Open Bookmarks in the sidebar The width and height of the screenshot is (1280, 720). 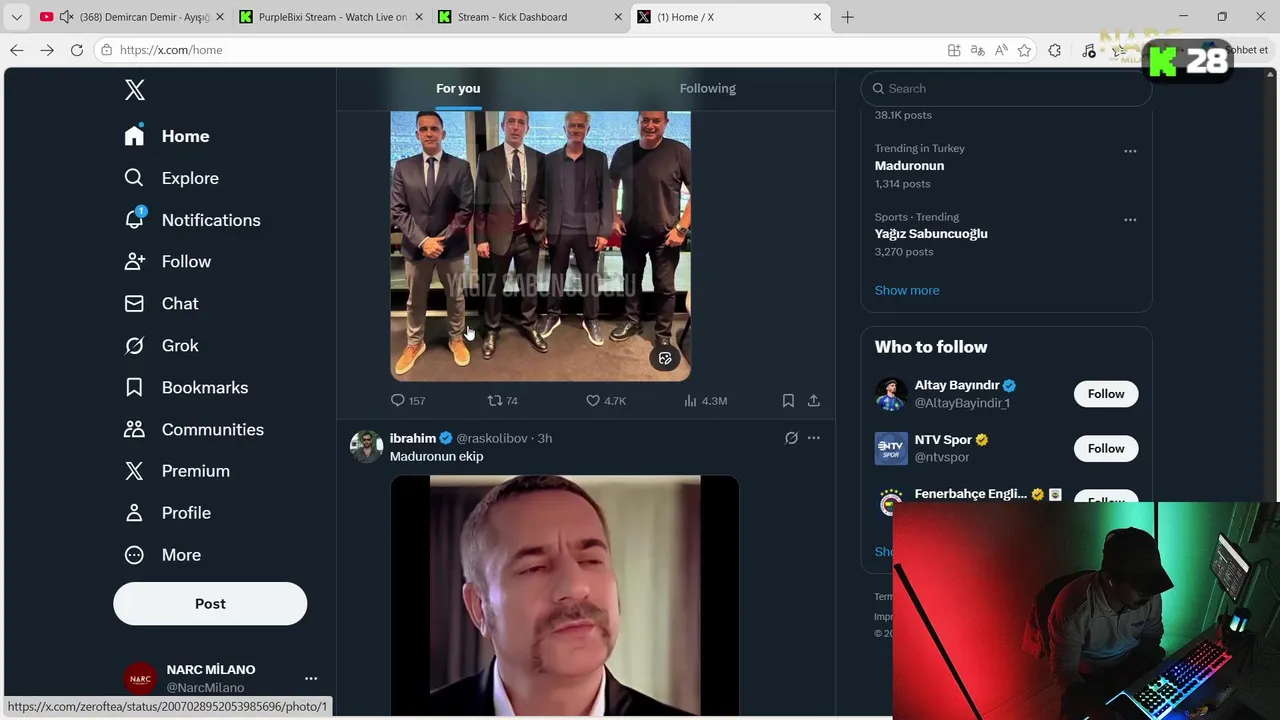[186, 388]
